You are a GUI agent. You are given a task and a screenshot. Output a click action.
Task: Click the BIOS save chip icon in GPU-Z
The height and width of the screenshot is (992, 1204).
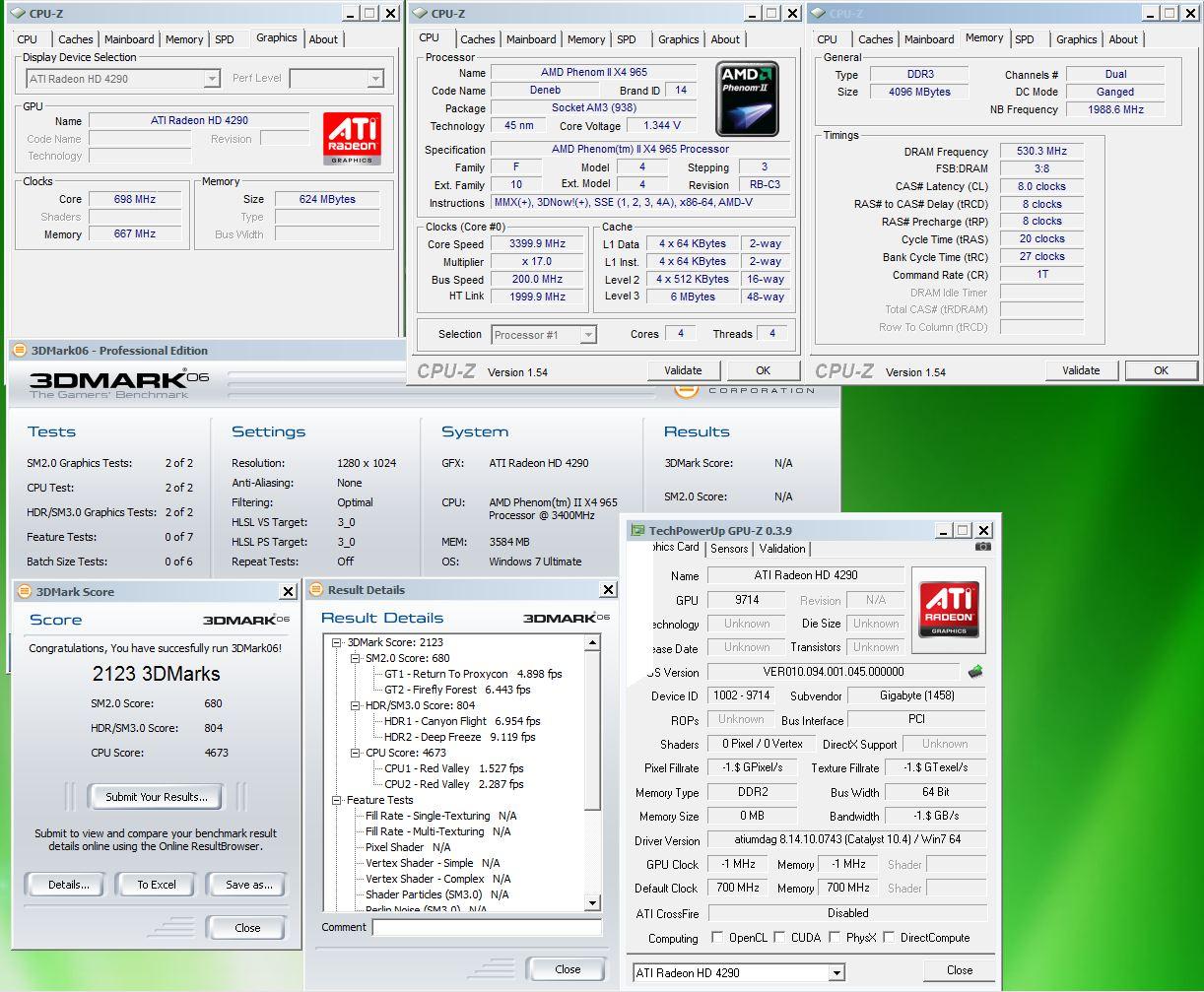975,671
